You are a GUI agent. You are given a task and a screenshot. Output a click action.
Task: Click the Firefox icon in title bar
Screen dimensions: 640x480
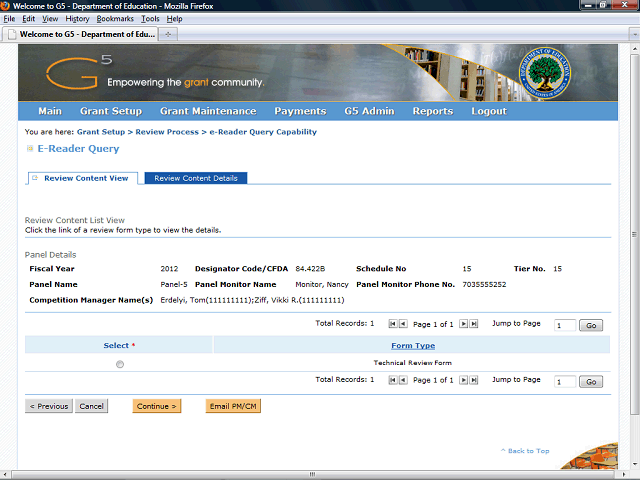point(5,6)
